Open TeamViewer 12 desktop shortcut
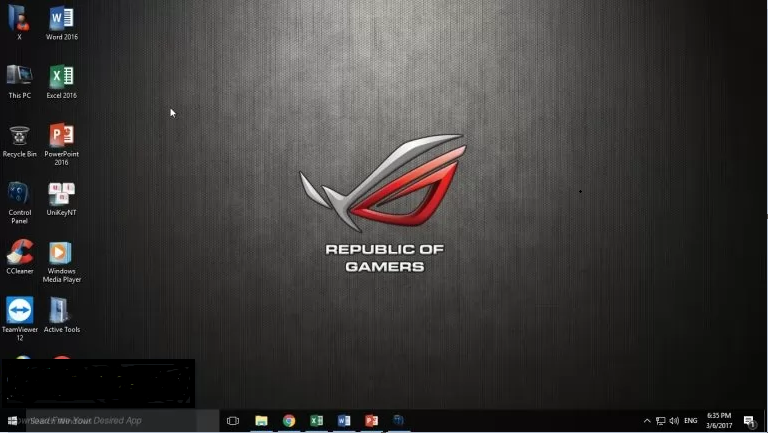 pyautogui.click(x=20, y=318)
